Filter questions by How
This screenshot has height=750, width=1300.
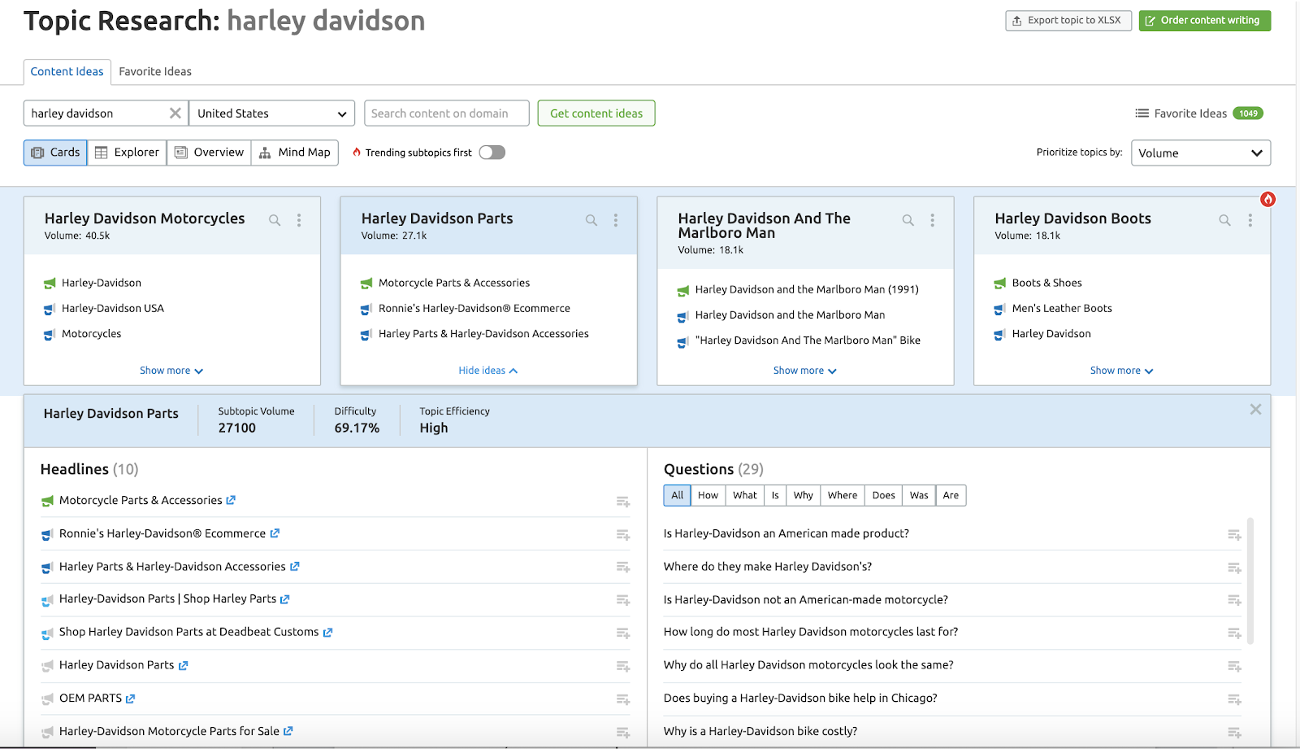point(708,495)
